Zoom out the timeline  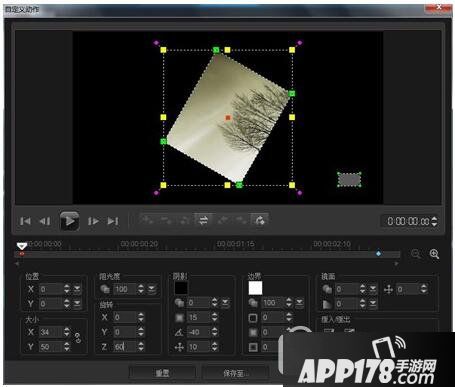(416, 254)
